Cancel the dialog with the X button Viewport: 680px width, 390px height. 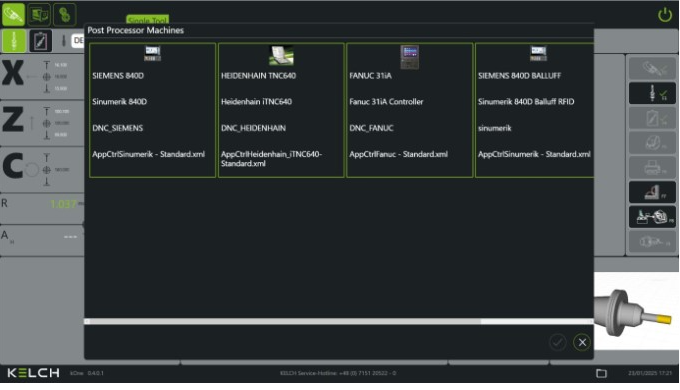click(582, 342)
